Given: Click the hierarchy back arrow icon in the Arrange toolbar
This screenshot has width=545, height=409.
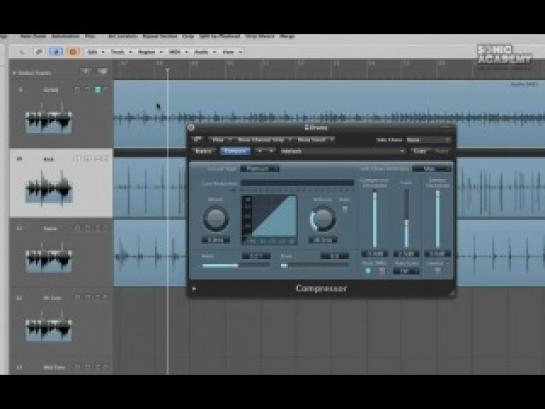Looking at the screenshot, I should coord(22,52).
